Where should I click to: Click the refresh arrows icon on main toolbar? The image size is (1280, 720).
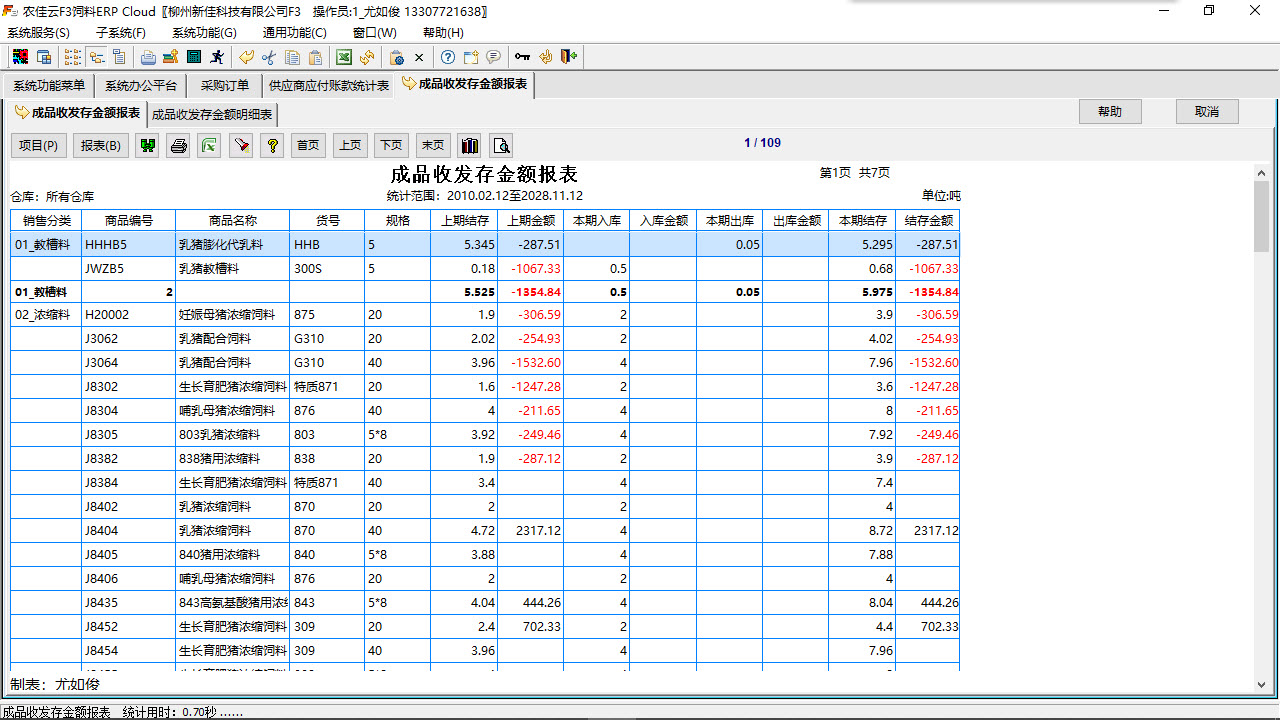[366, 57]
